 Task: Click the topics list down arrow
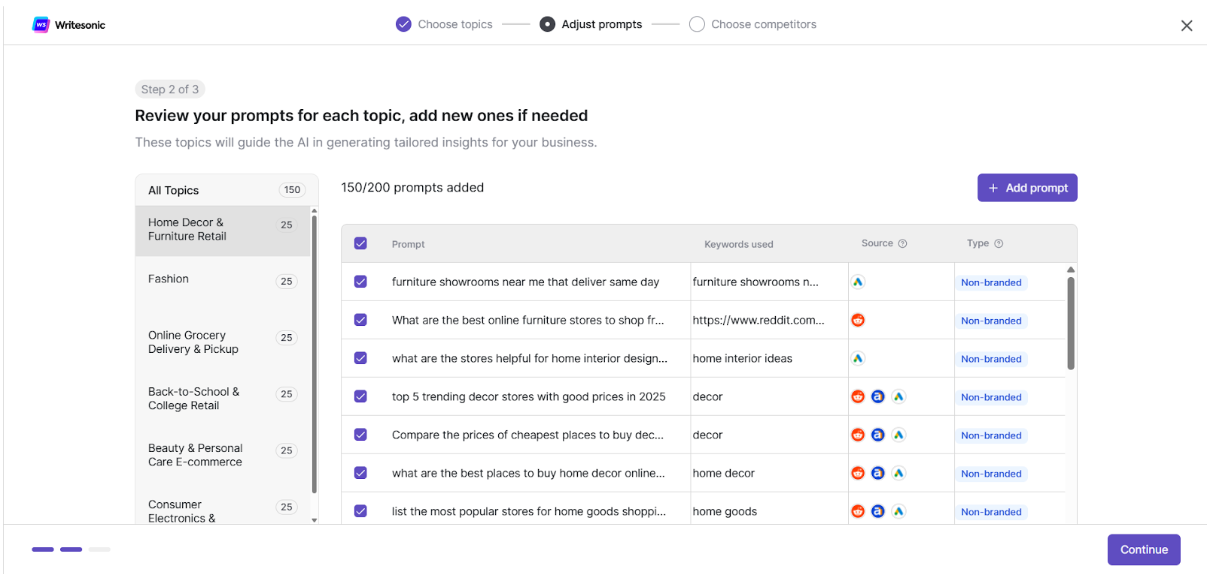(314, 520)
